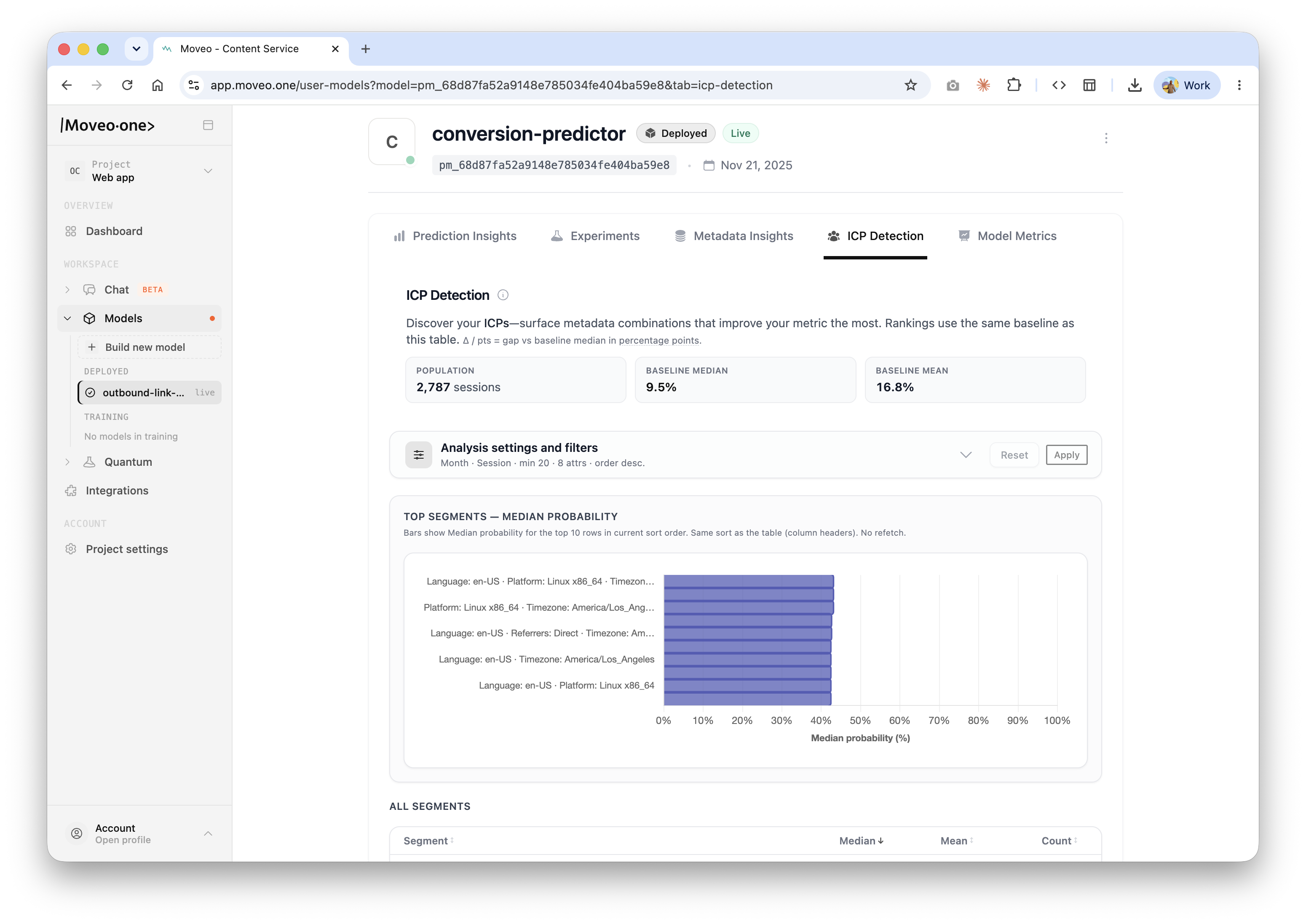
Task: Open a new browser tab
Action: click(x=365, y=49)
